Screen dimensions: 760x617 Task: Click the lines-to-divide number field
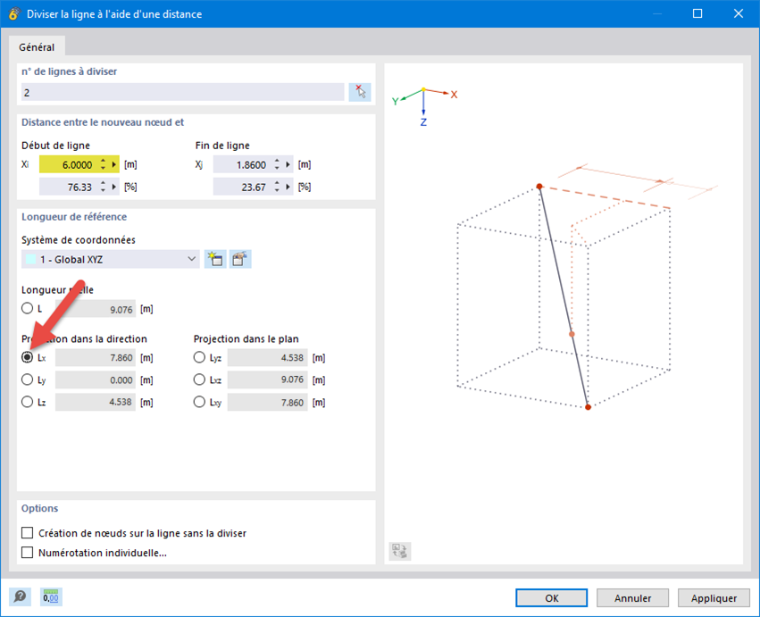tap(183, 92)
